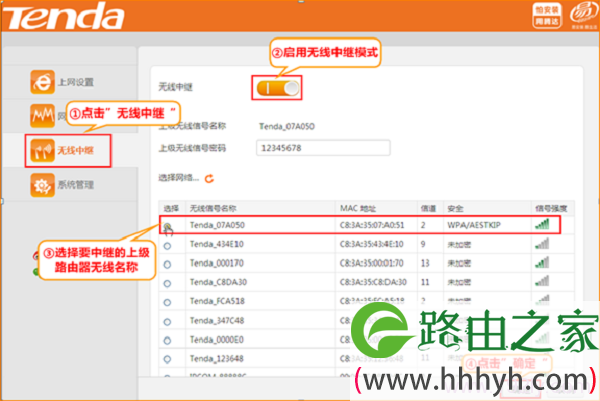The width and height of the screenshot is (600, 401).
Task: Click the Tenda_123648 network name
Action: [217, 359]
